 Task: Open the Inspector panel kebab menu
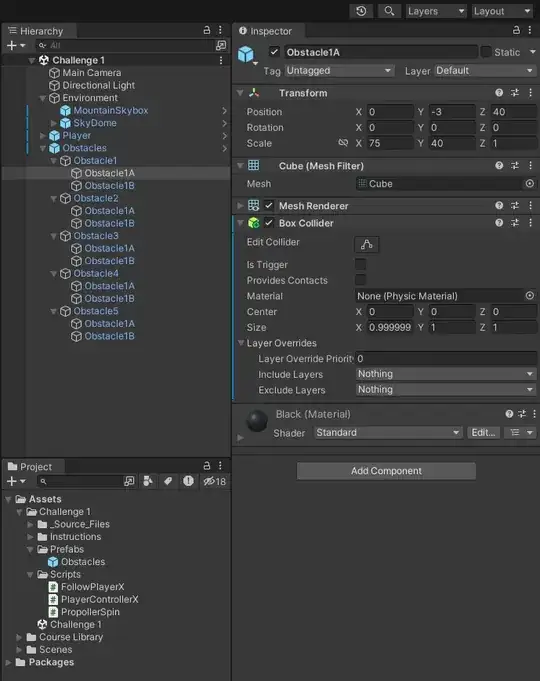pos(530,30)
